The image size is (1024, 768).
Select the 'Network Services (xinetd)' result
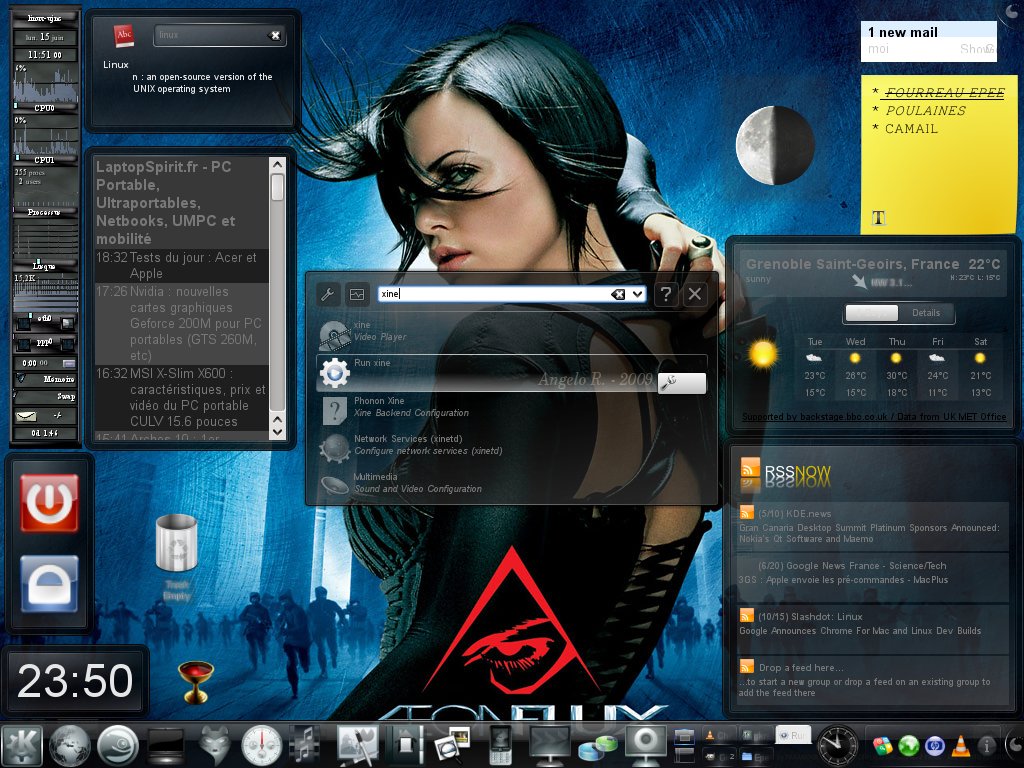pos(512,449)
